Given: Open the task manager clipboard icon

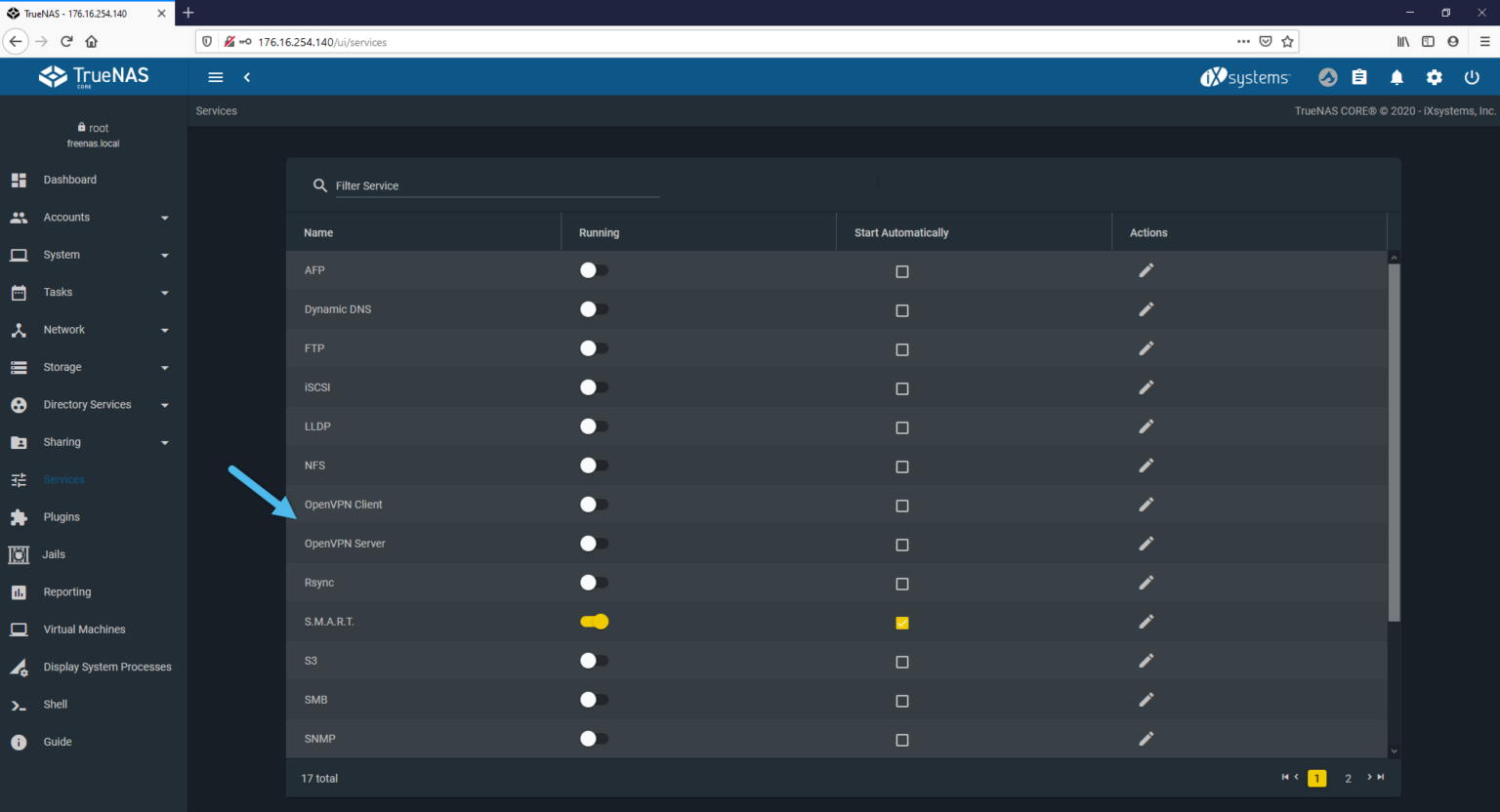Looking at the screenshot, I should point(1359,77).
